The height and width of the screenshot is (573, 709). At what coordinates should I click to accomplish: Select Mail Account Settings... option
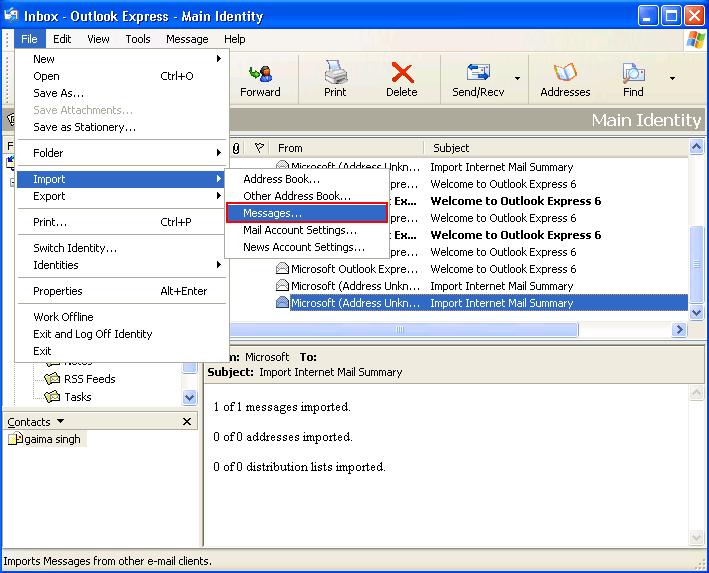point(307,230)
